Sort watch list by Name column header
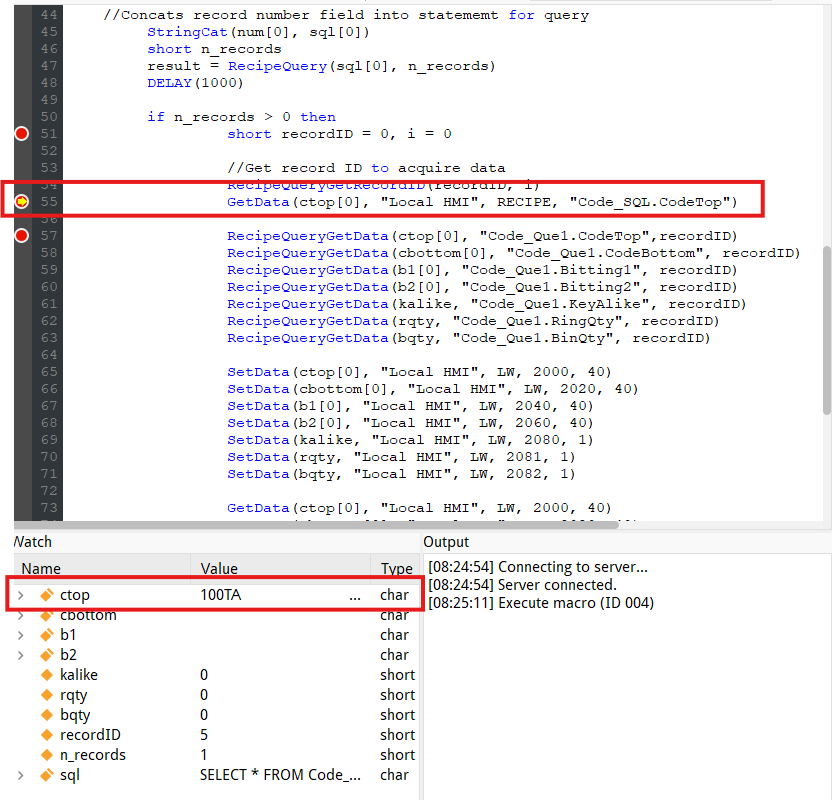This screenshot has height=800, width=832. coord(100,568)
